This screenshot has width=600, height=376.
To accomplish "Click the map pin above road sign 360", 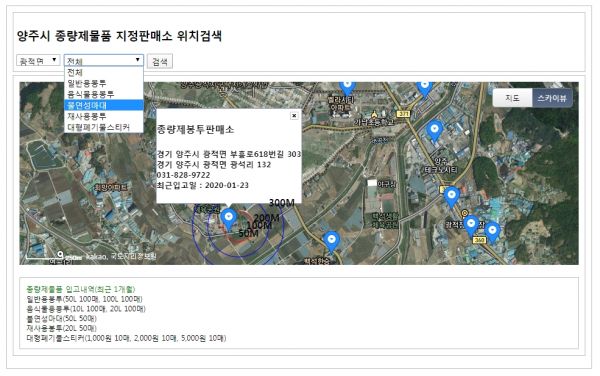I will coord(471,226).
